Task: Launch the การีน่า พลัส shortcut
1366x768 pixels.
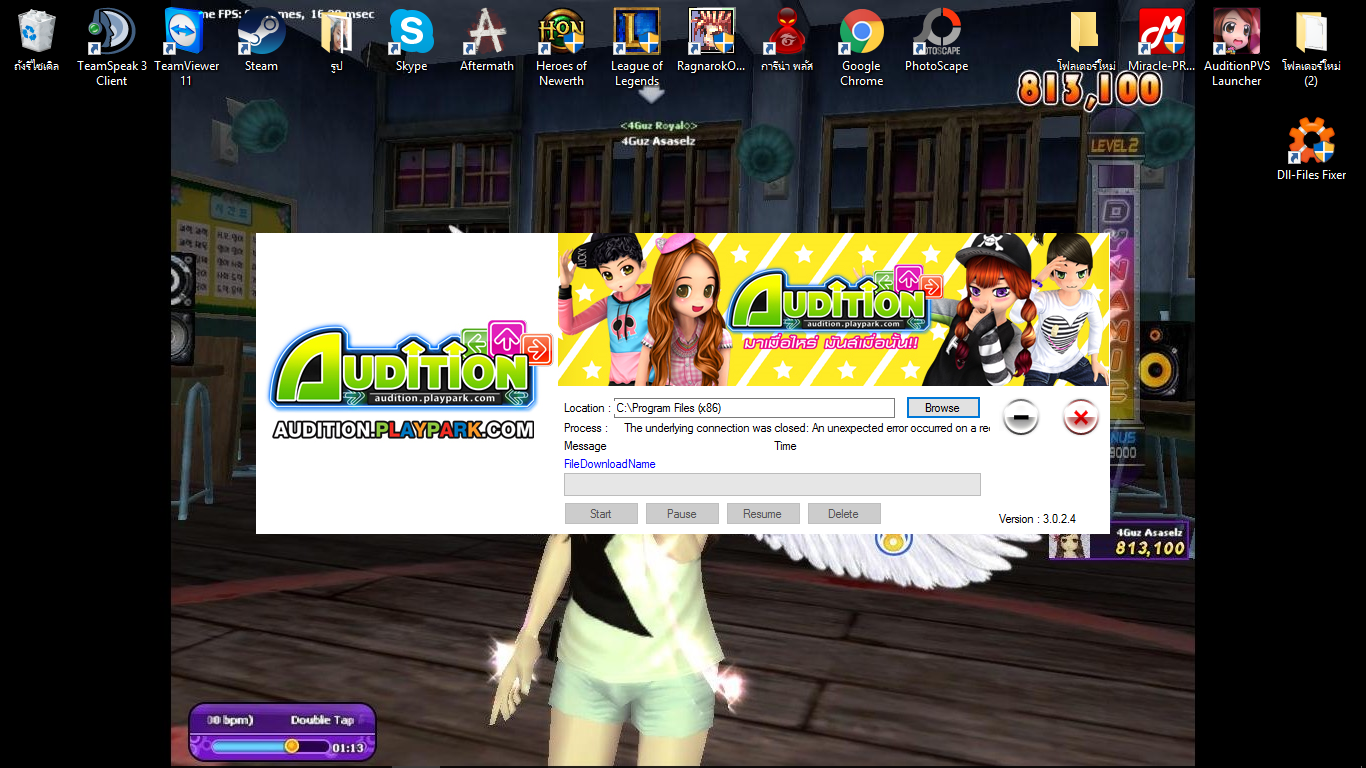Action: tap(787, 42)
